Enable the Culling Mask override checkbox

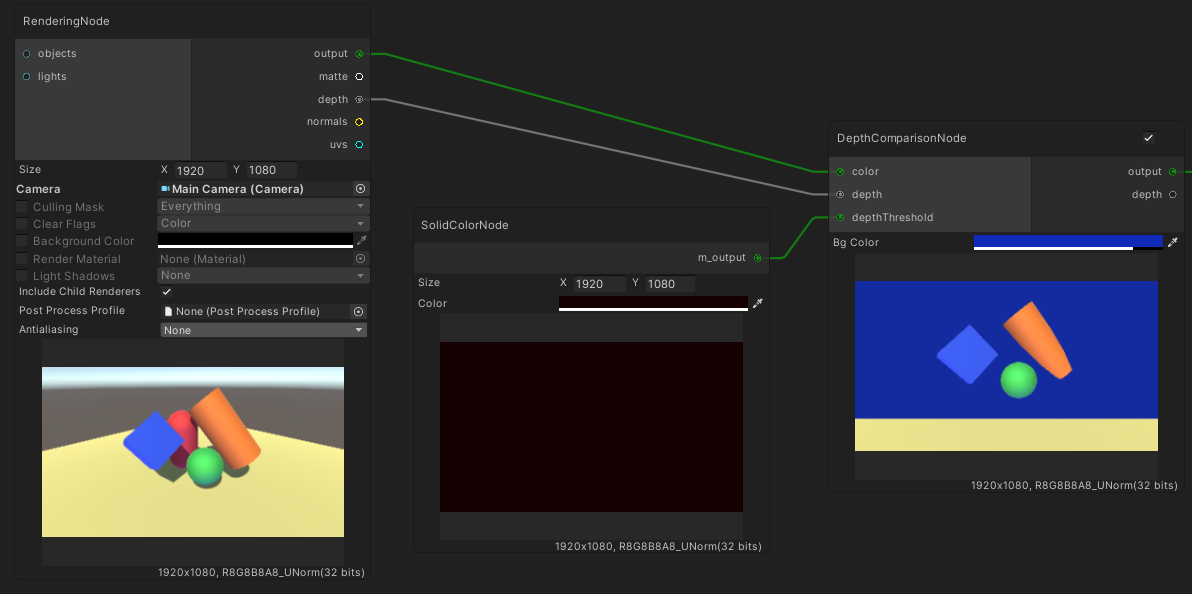pyautogui.click(x=22, y=207)
